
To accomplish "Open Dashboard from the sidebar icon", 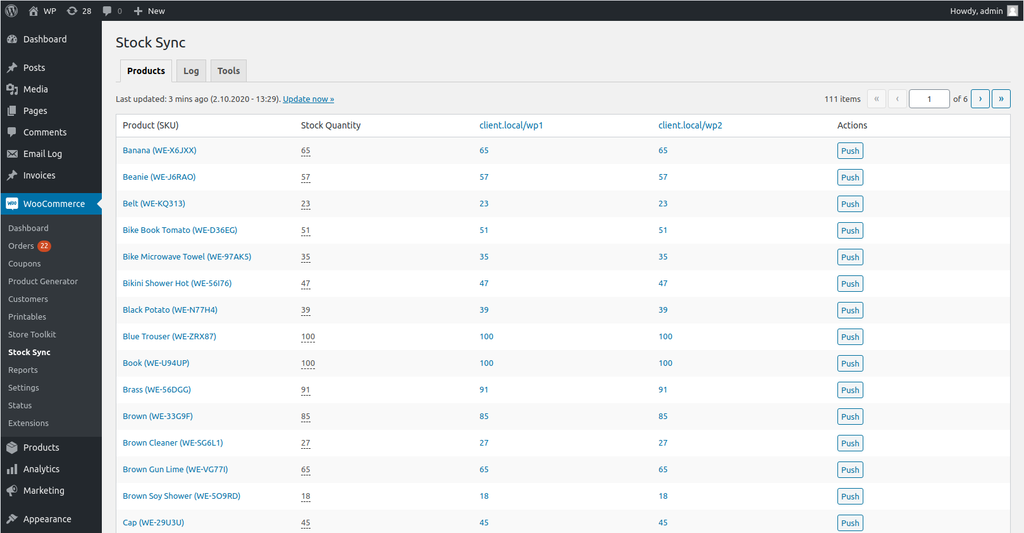I will (x=12, y=39).
